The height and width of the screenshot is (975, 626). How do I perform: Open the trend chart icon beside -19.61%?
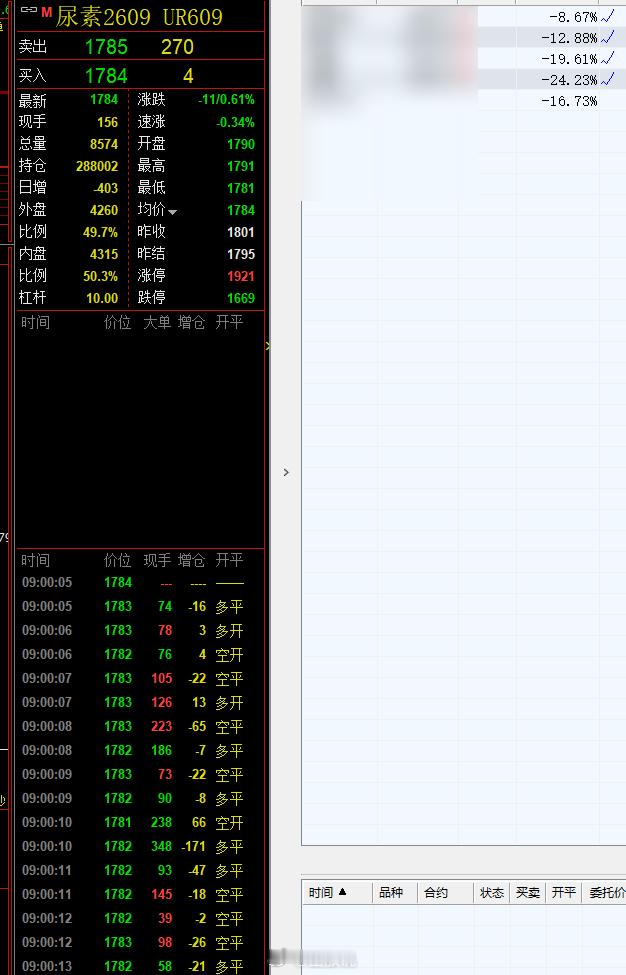click(607, 58)
